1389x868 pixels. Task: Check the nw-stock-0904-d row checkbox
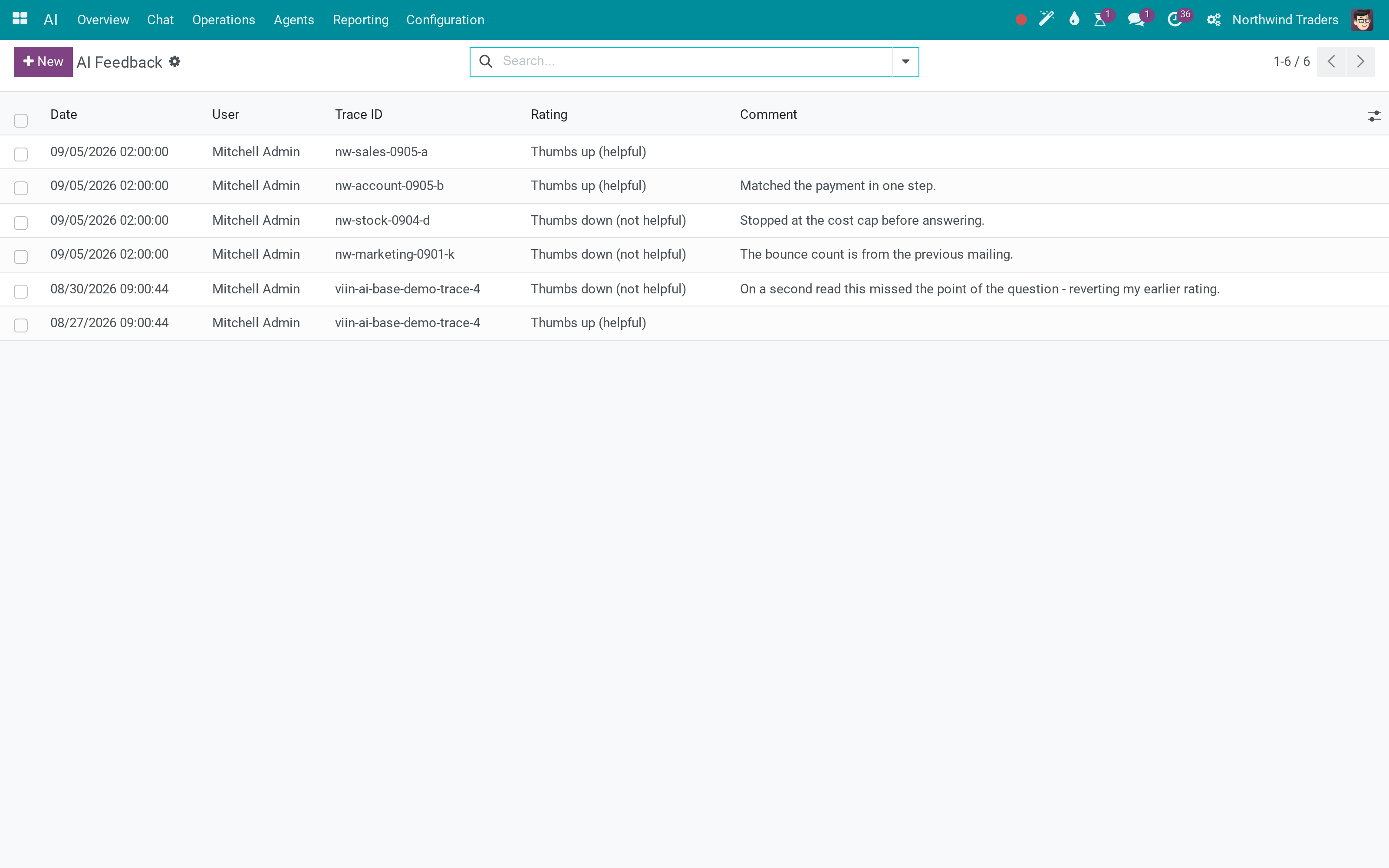pyautogui.click(x=21, y=223)
